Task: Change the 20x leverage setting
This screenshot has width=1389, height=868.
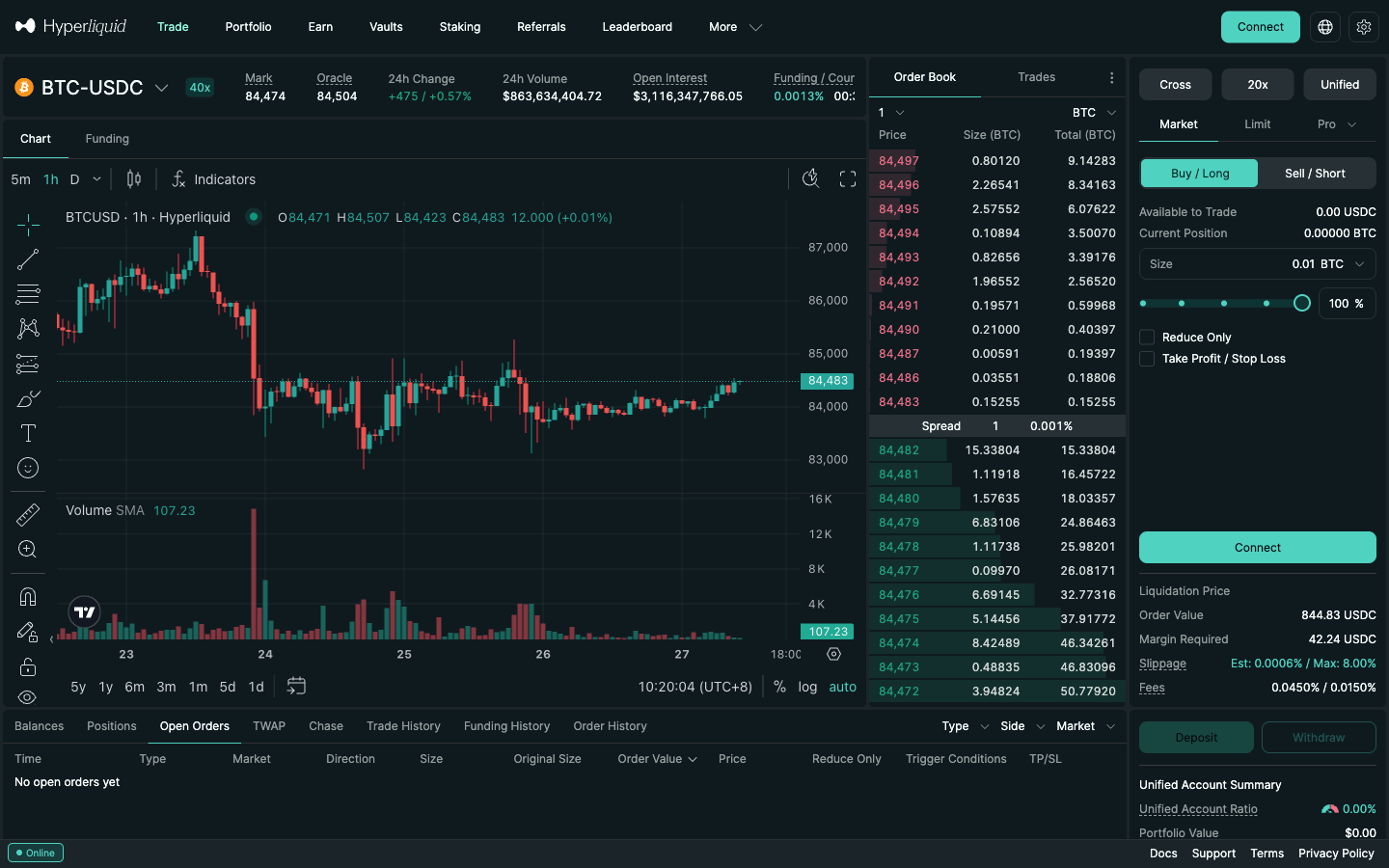Action: pyautogui.click(x=1258, y=85)
